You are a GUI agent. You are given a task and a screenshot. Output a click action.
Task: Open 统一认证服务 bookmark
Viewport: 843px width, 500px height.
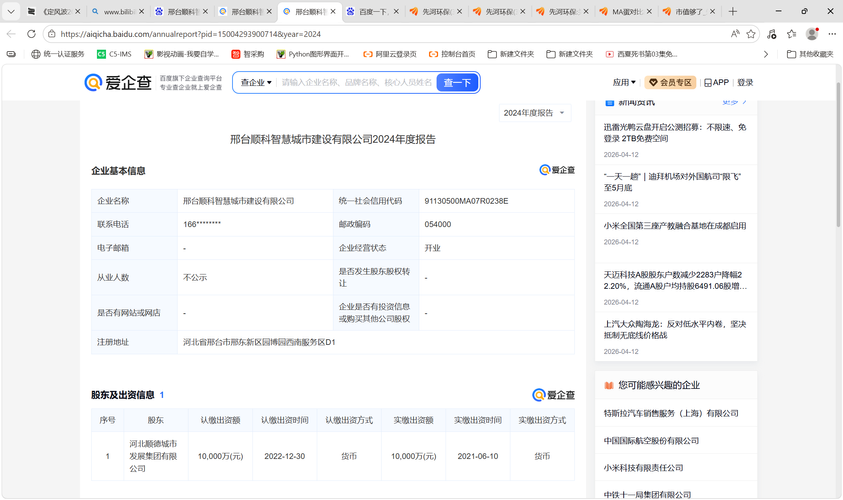click(58, 54)
